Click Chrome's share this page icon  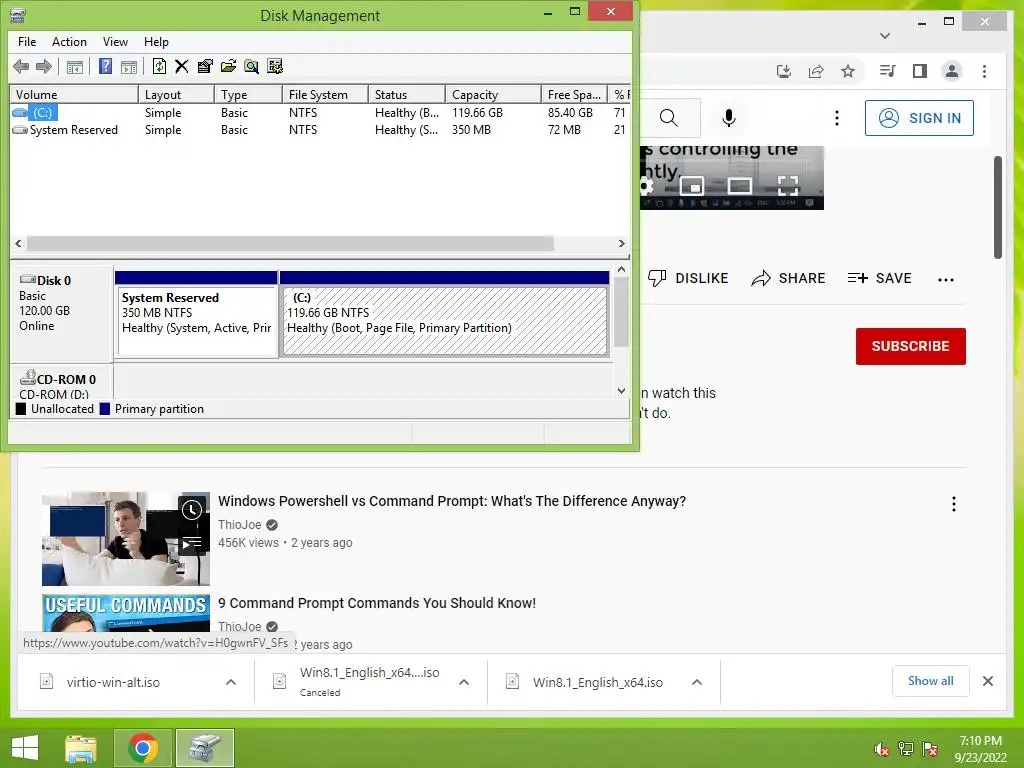click(x=816, y=71)
